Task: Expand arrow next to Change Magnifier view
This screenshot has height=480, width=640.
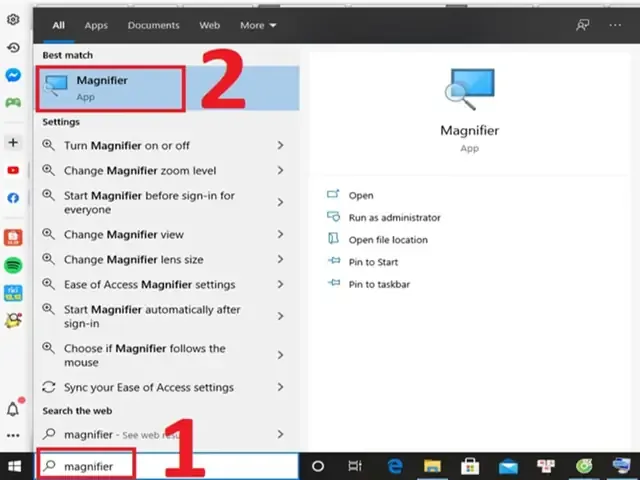Action: point(281,235)
